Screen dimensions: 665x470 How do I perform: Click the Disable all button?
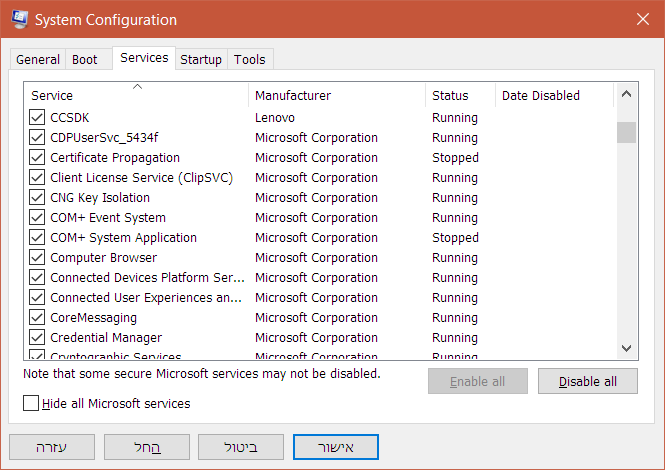click(587, 381)
